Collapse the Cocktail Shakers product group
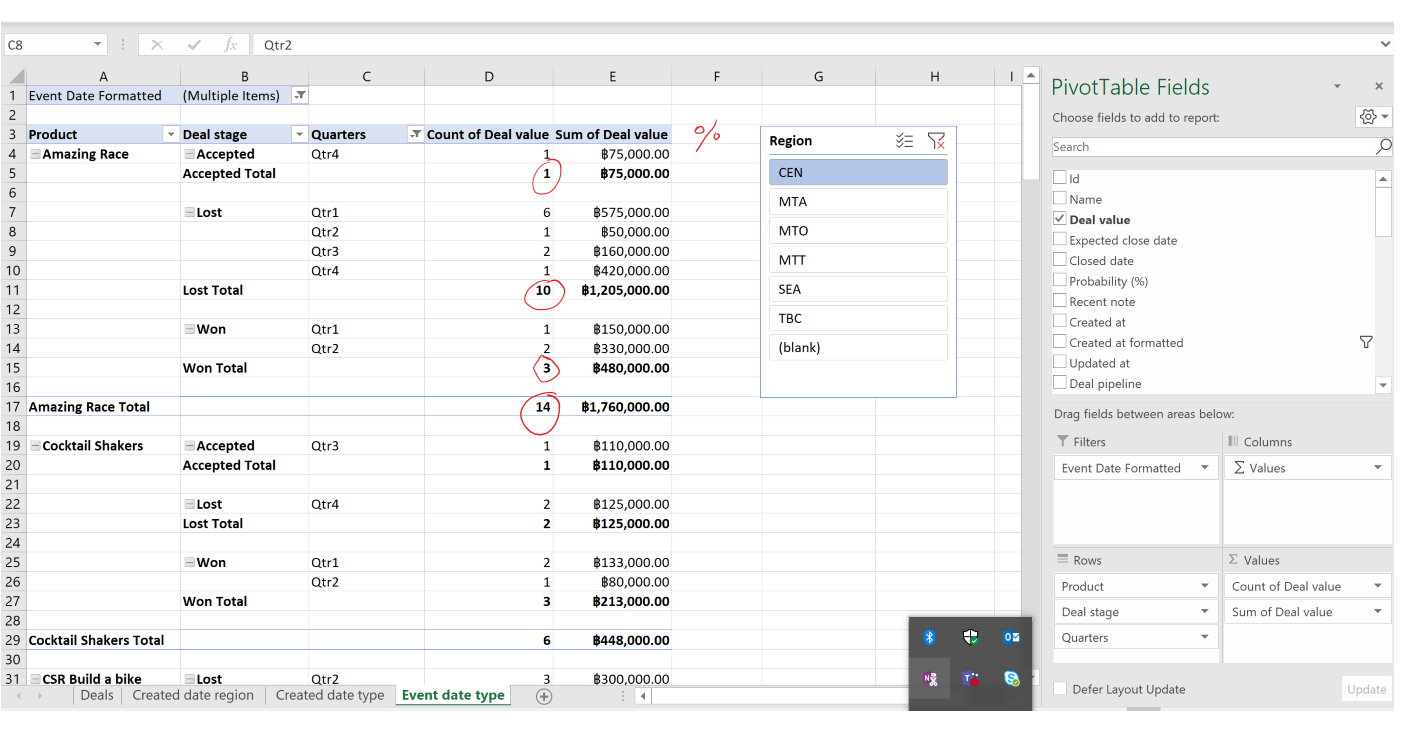 click(x=36, y=446)
